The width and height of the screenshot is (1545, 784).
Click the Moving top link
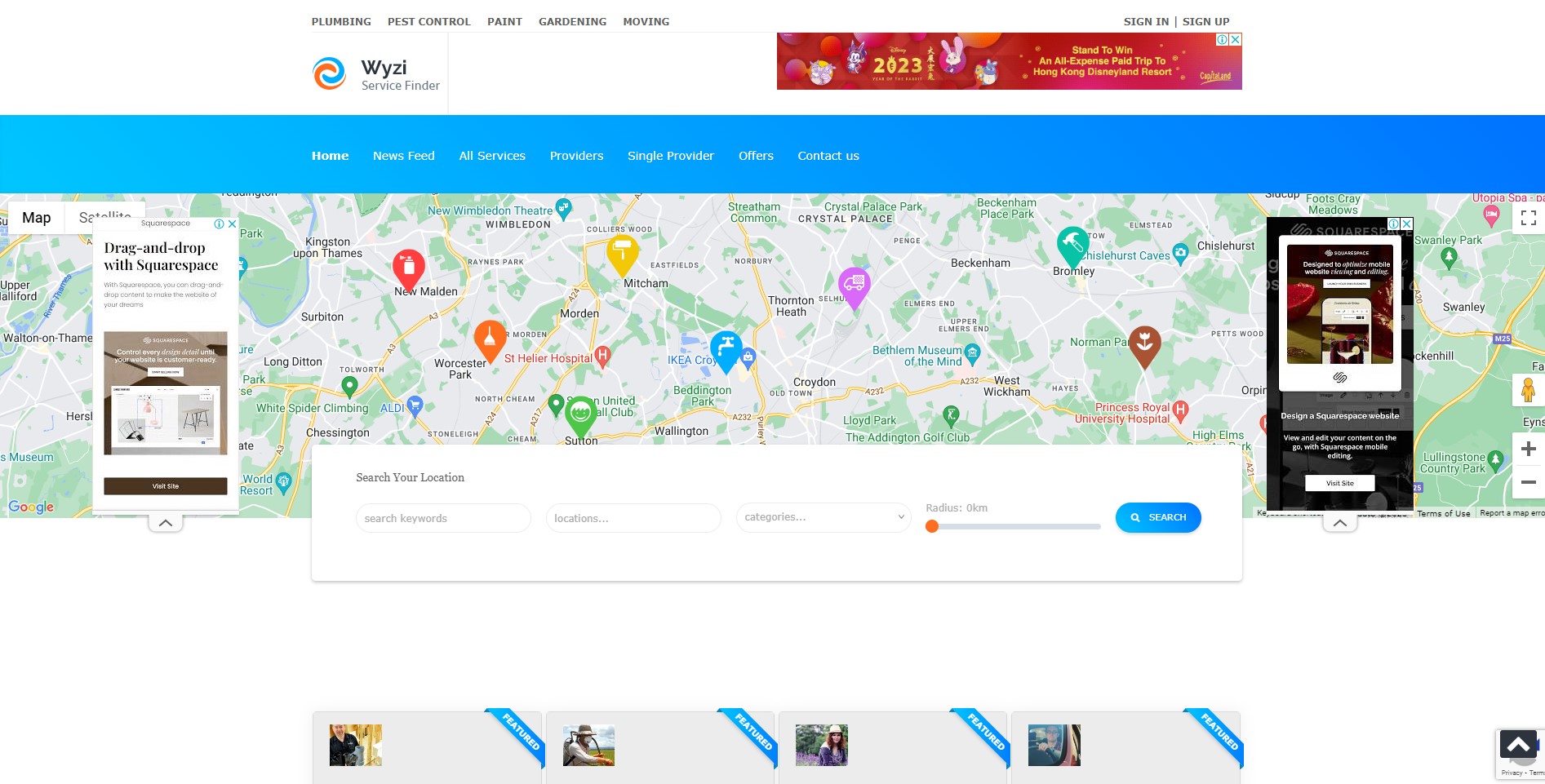click(646, 22)
